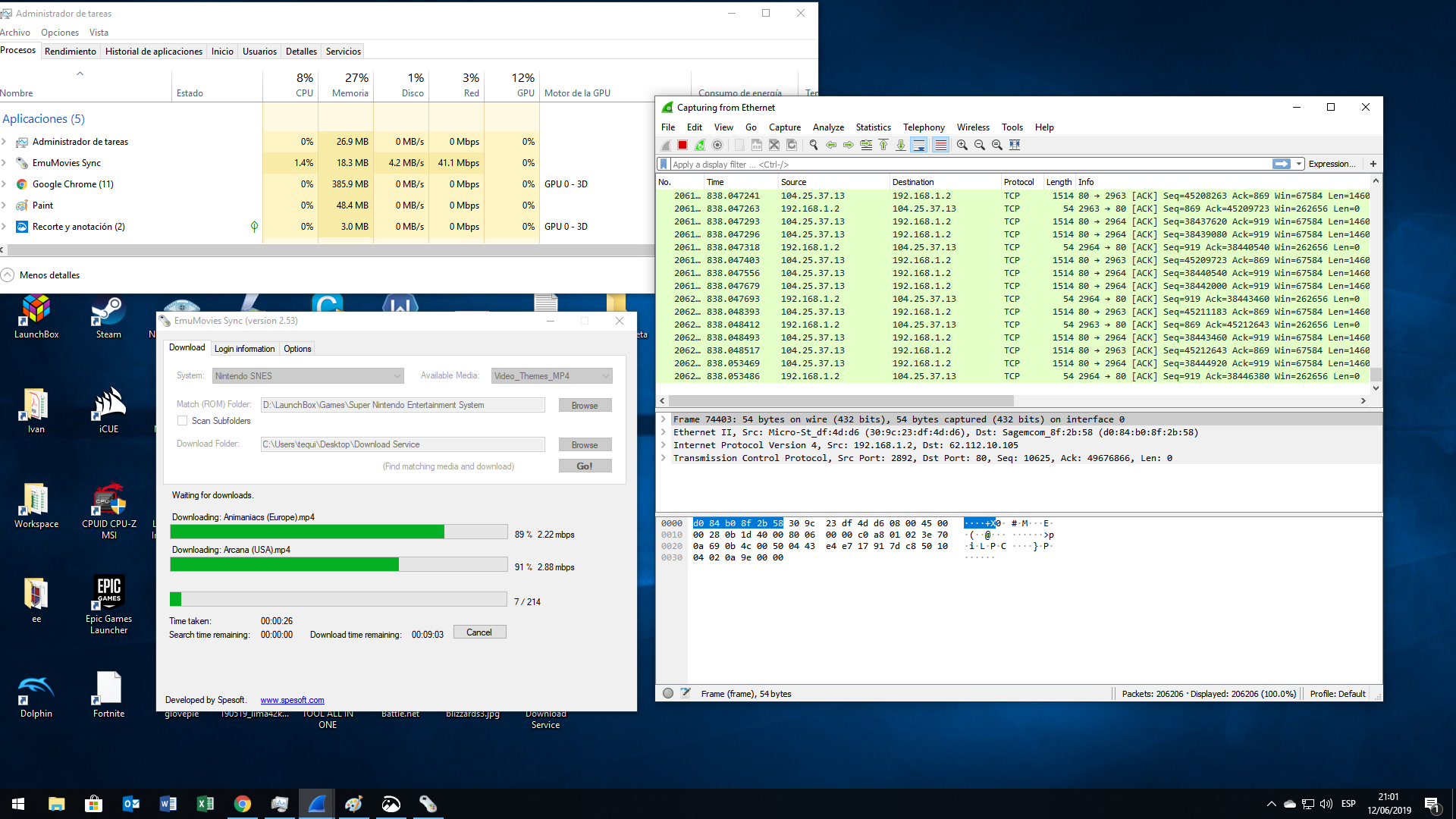The width and height of the screenshot is (1456, 819).
Task: Open display filter history dropdown arrow
Action: coord(1299,164)
